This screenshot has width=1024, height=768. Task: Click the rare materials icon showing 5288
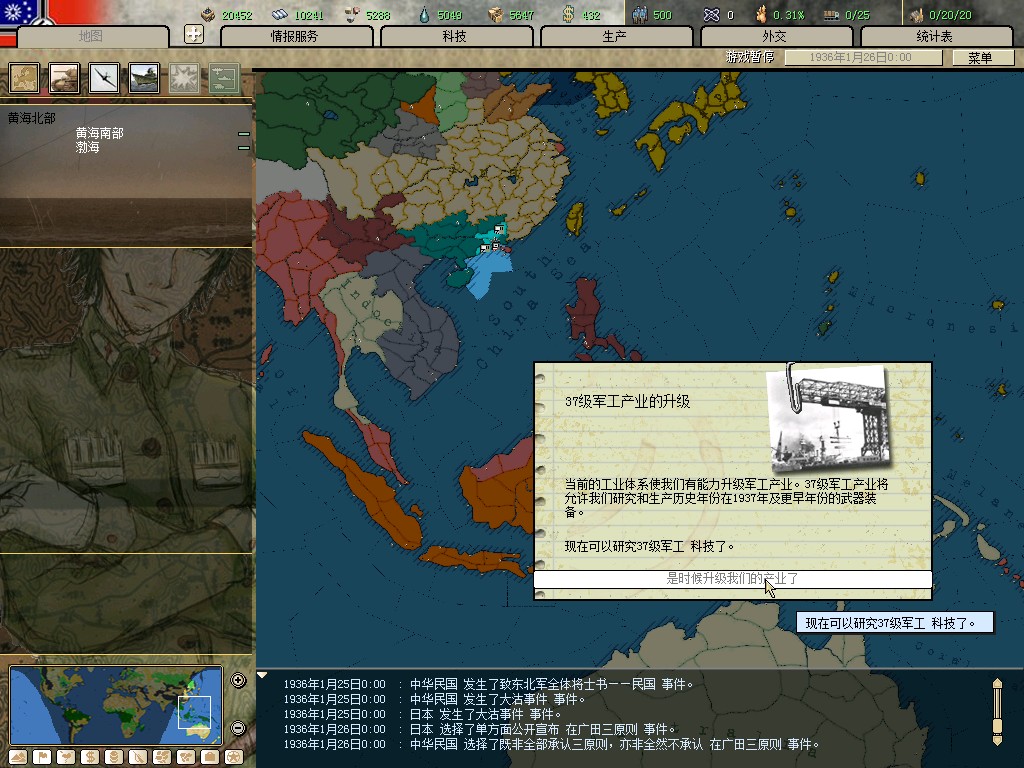pos(351,14)
